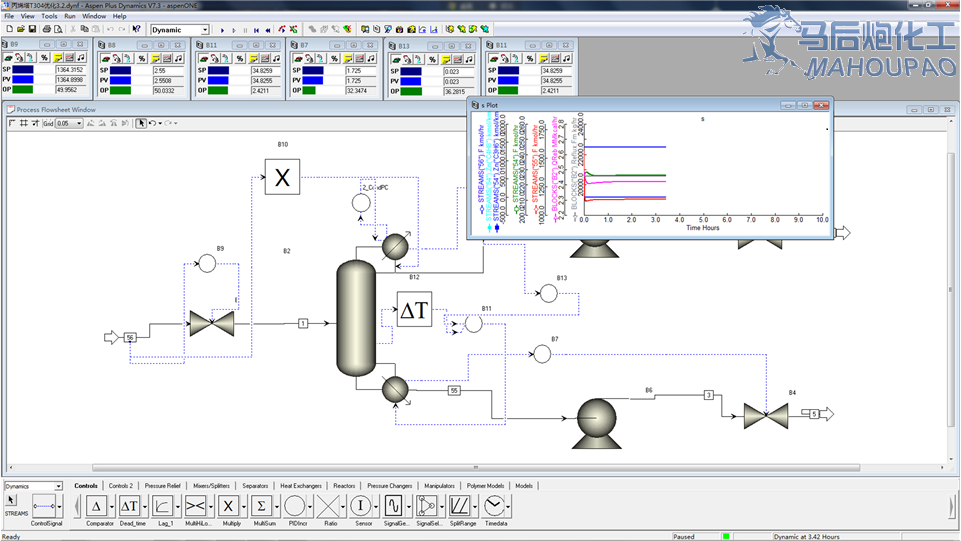
Task: Toggle Auto mode on B7 faceplate
Action: click(x=298, y=58)
